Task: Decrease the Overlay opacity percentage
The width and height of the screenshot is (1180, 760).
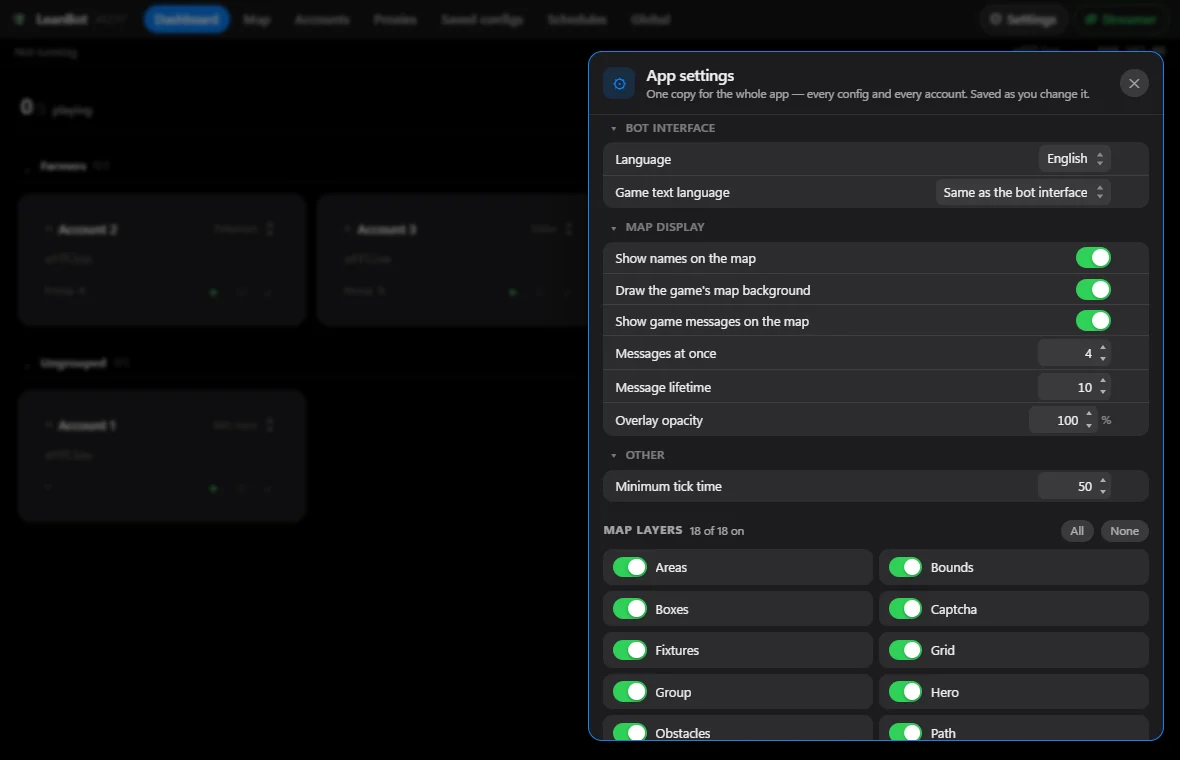Action: (x=1088, y=426)
